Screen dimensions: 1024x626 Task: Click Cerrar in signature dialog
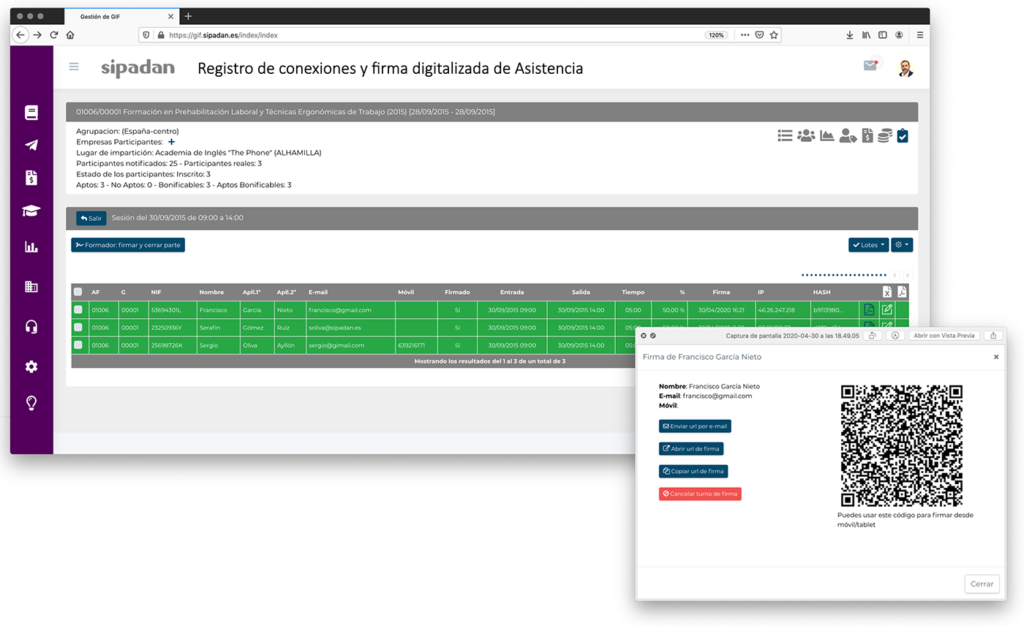coord(982,584)
